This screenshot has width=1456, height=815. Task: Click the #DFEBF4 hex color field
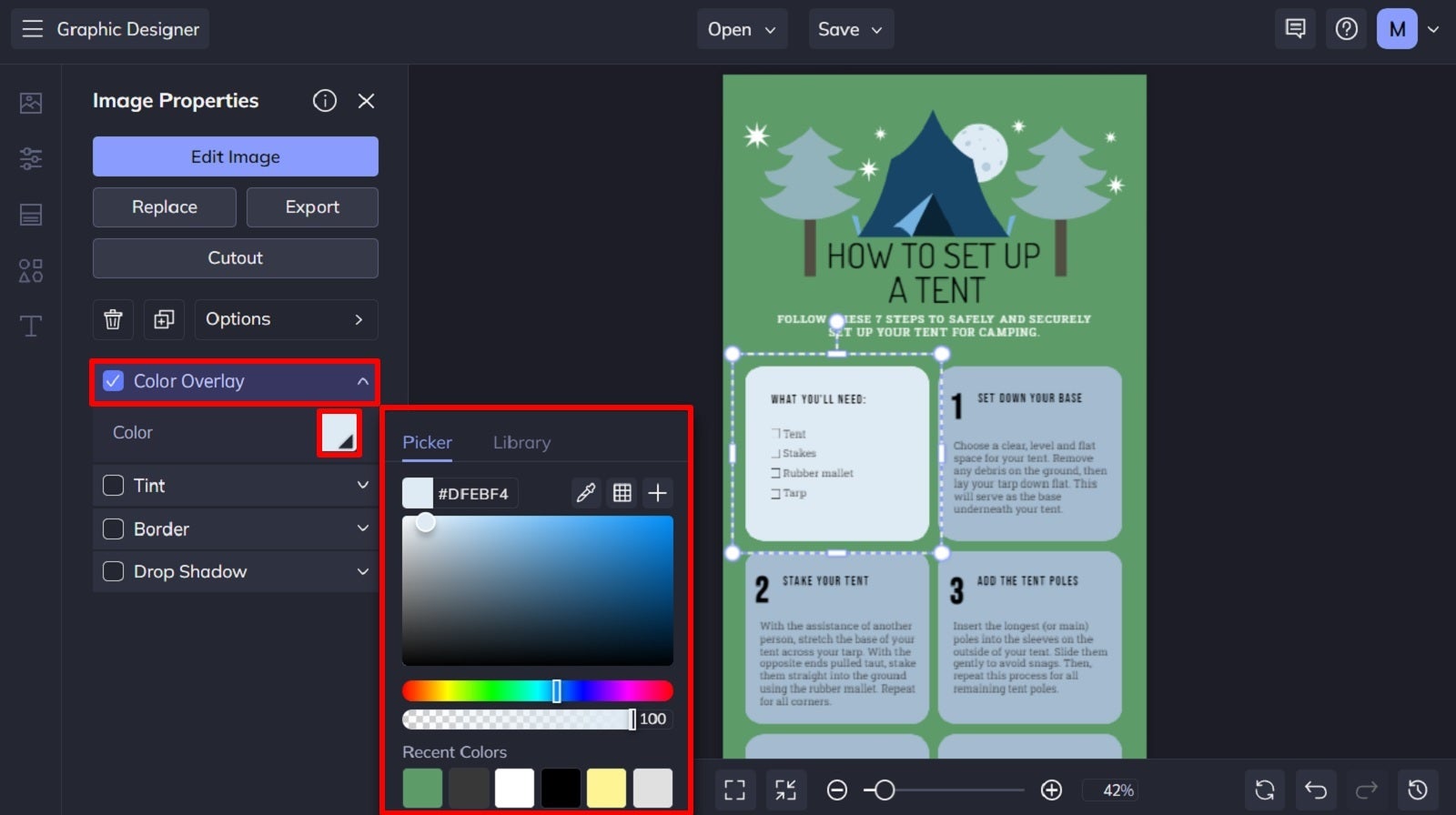[475, 493]
